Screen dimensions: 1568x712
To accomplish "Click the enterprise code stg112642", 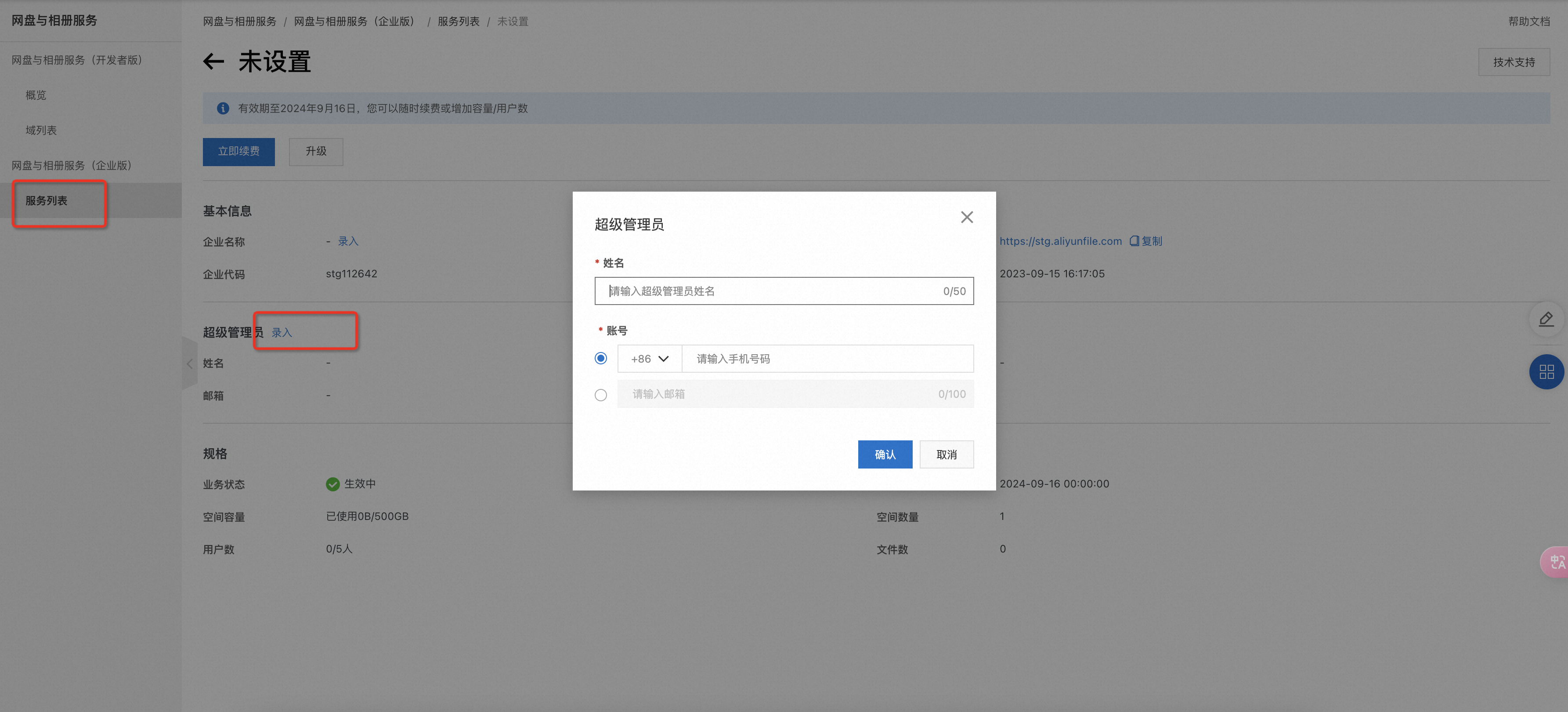I will 351,274.
